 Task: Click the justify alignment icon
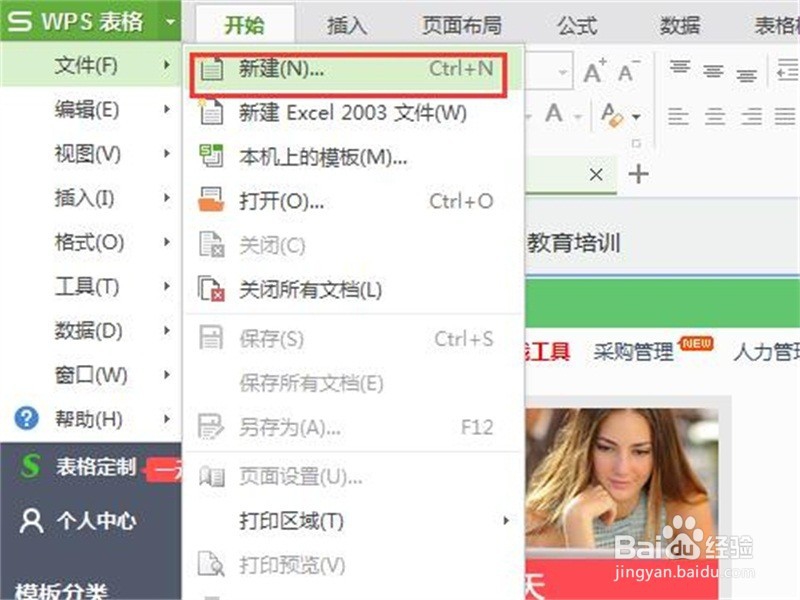(785, 116)
